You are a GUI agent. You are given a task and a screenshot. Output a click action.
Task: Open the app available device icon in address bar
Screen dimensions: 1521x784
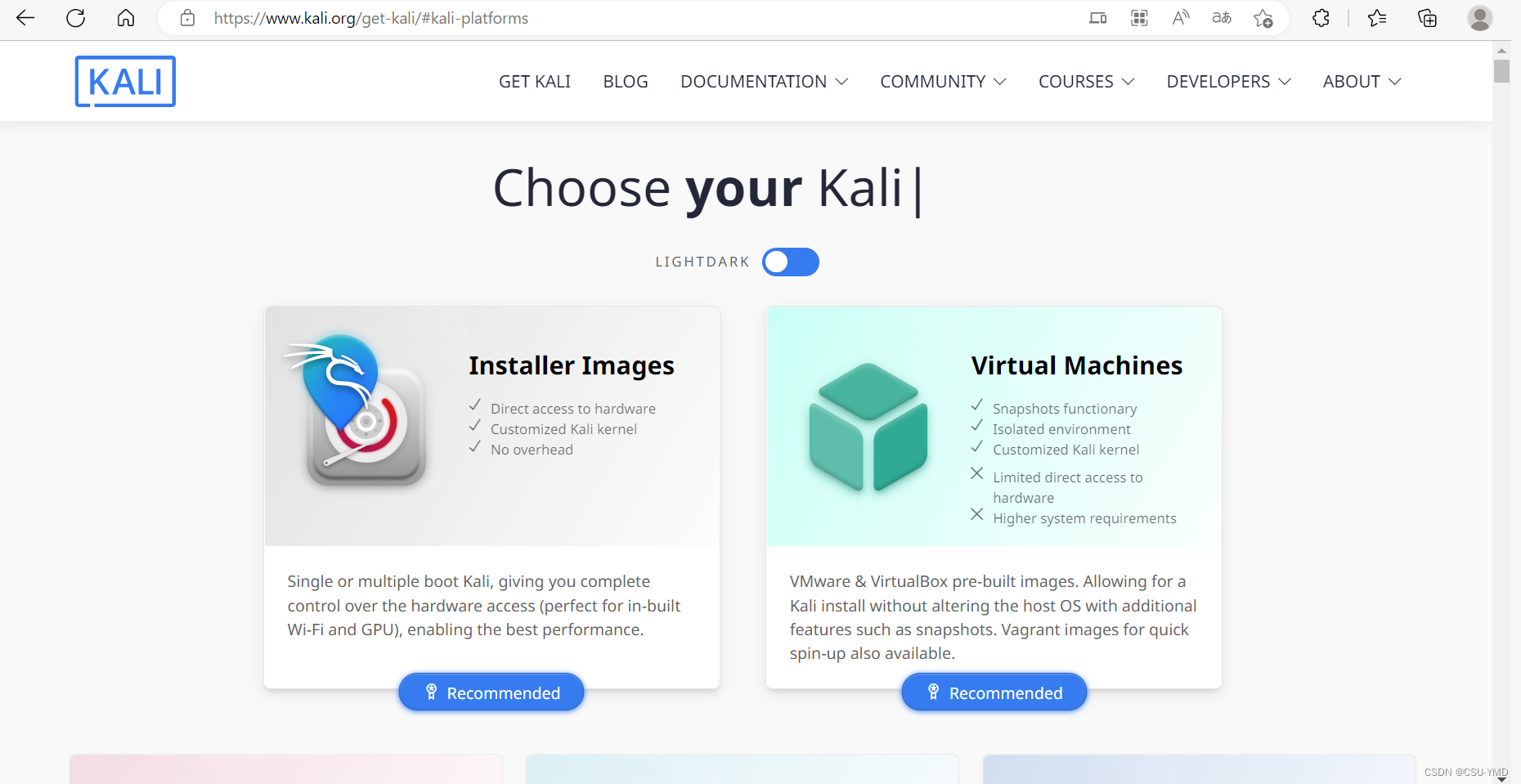1097,18
